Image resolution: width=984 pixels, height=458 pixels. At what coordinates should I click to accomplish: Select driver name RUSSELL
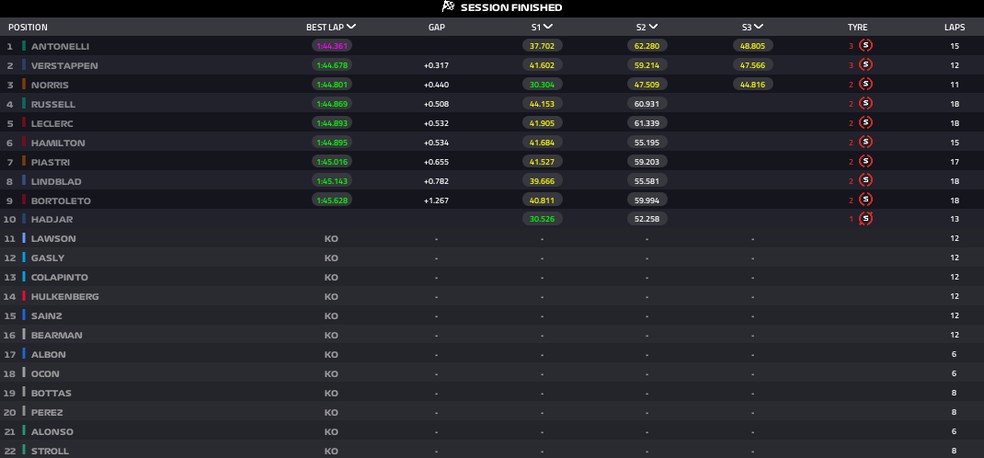point(53,104)
